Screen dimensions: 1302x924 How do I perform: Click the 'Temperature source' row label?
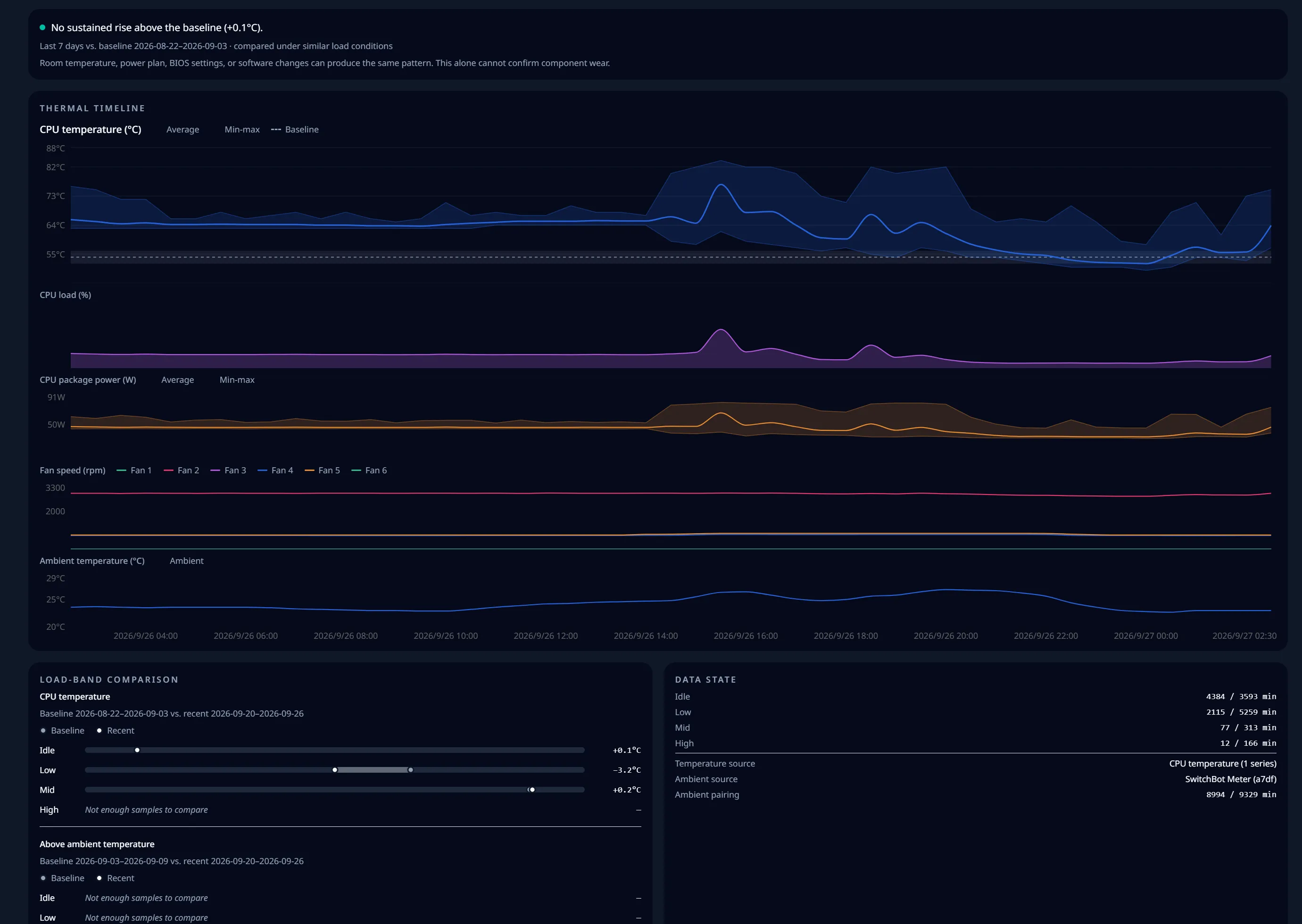[x=715, y=764]
